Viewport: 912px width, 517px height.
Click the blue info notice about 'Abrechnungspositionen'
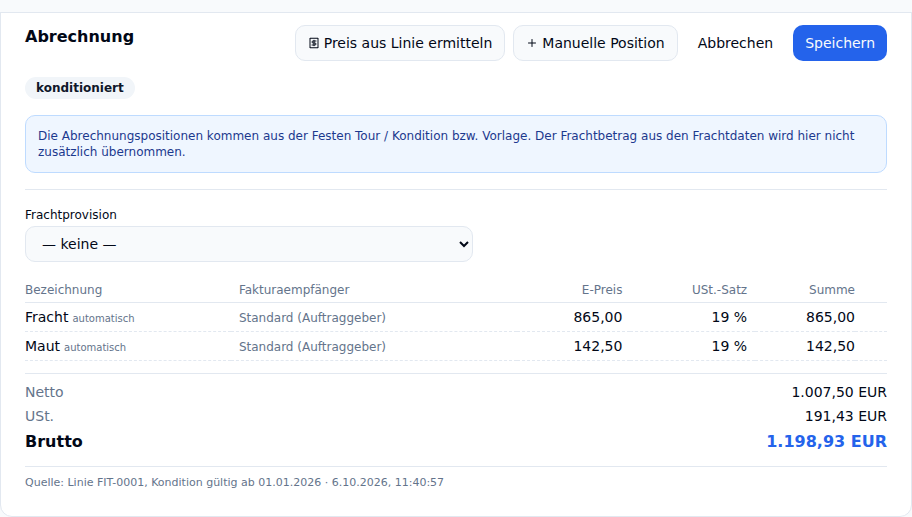[455, 144]
